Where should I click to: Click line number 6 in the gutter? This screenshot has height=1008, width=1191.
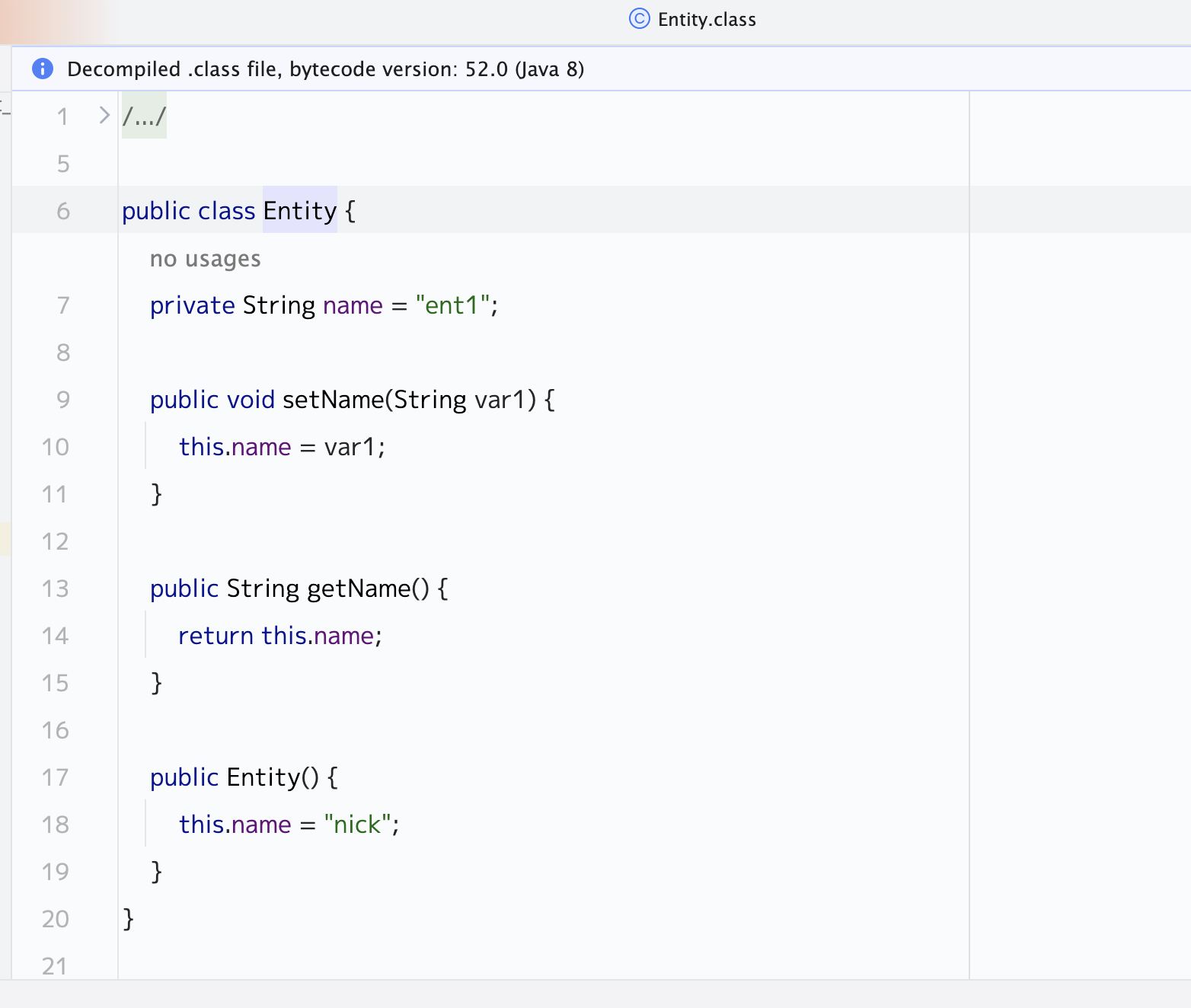coord(63,211)
